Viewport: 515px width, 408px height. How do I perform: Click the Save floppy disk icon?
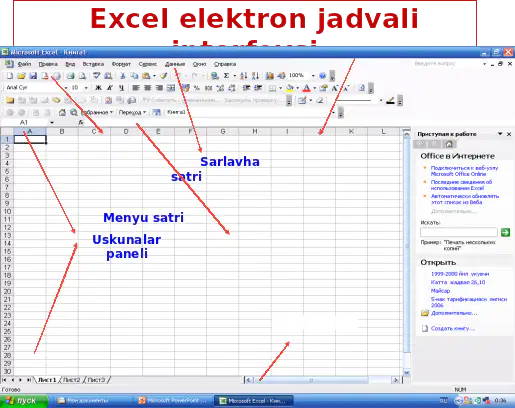point(33,76)
